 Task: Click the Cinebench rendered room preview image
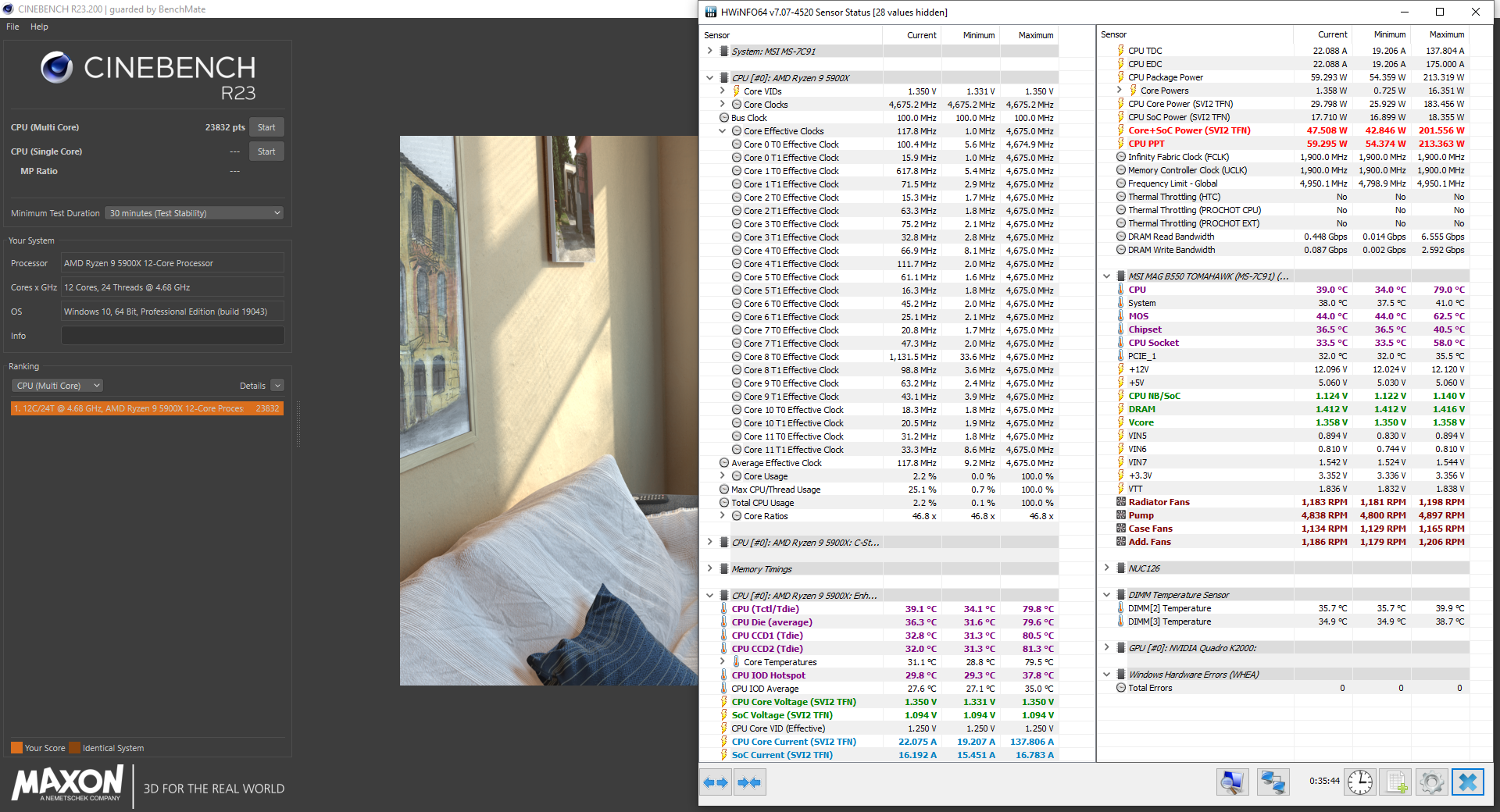point(549,411)
